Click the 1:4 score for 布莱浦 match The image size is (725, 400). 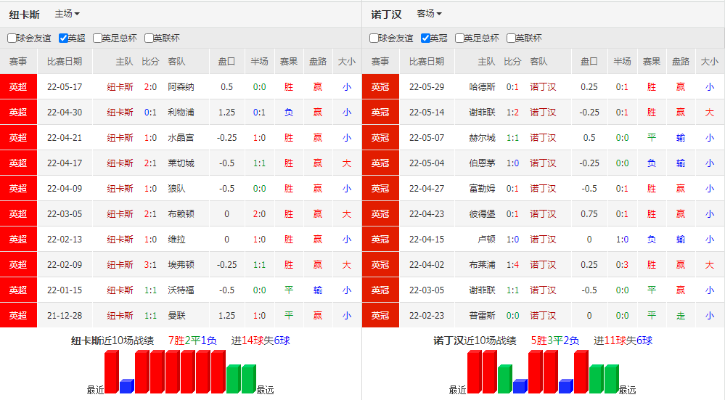pos(512,265)
